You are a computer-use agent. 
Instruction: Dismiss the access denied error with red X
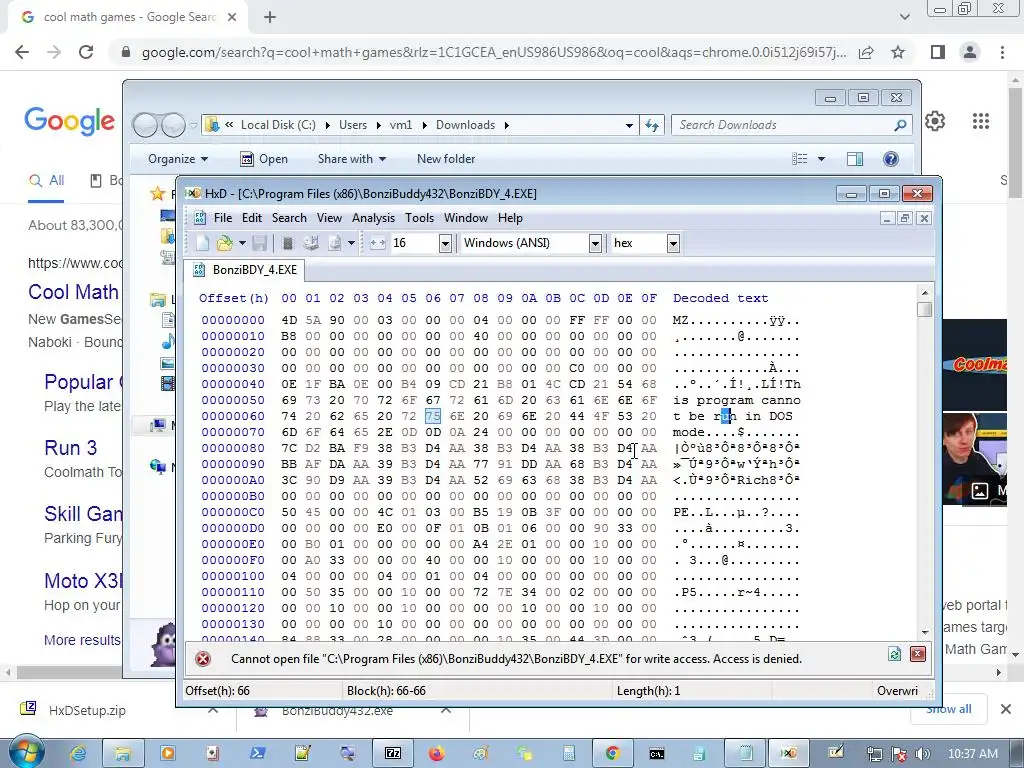tap(918, 654)
